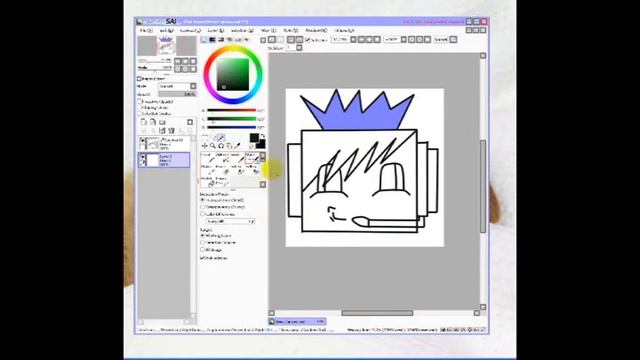
Task: Create a new linework layer
Action: pos(153,122)
